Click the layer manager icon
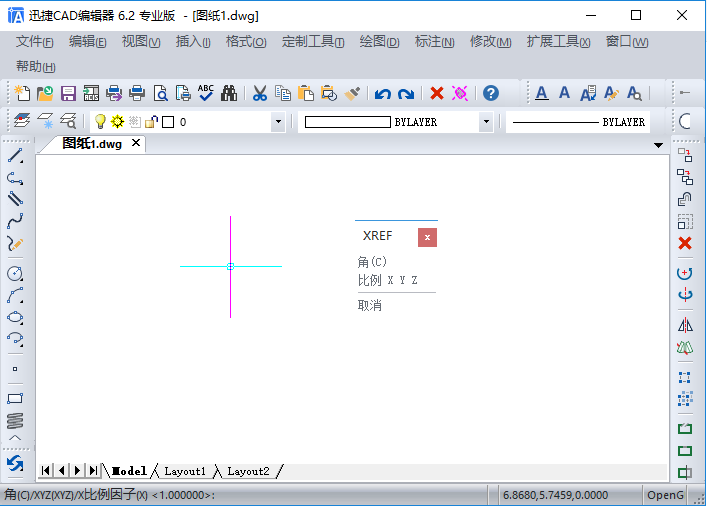Image resolution: width=707 pixels, height=507 pixels. point(22,121)
